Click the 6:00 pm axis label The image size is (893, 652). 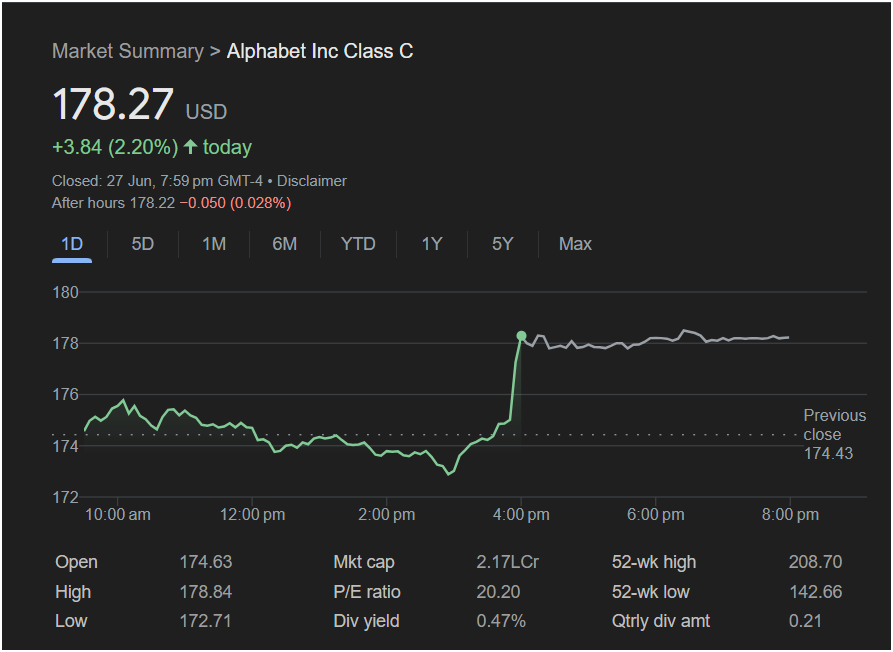656,515
